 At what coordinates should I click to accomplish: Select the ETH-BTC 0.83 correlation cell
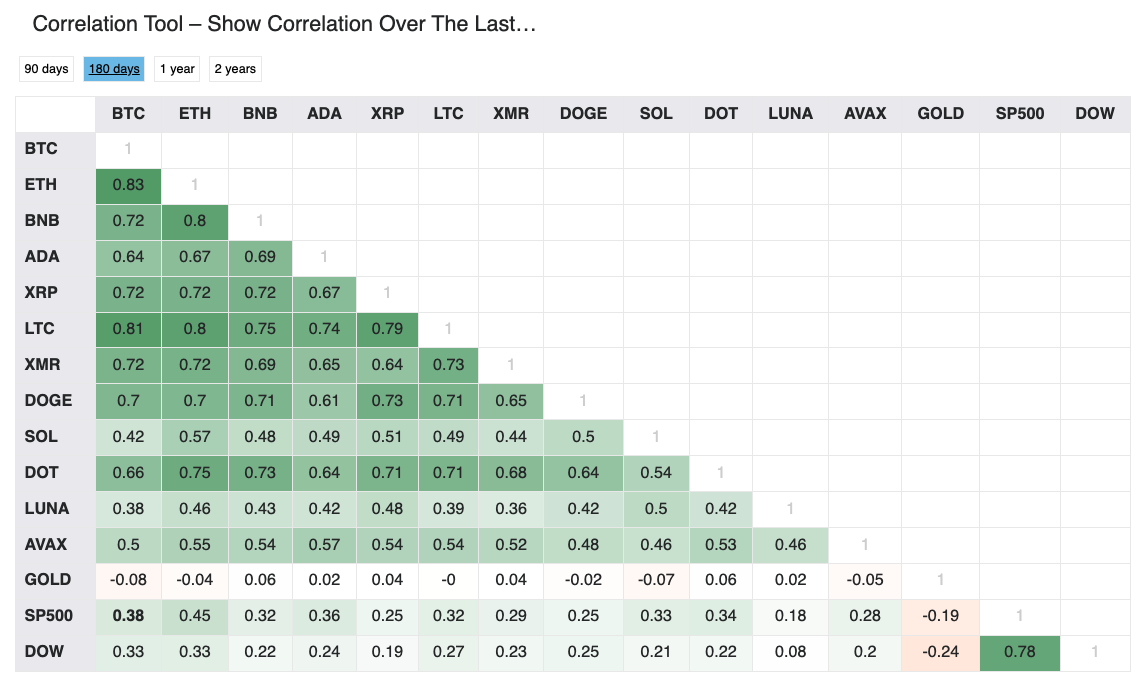(x=128, y=185)
